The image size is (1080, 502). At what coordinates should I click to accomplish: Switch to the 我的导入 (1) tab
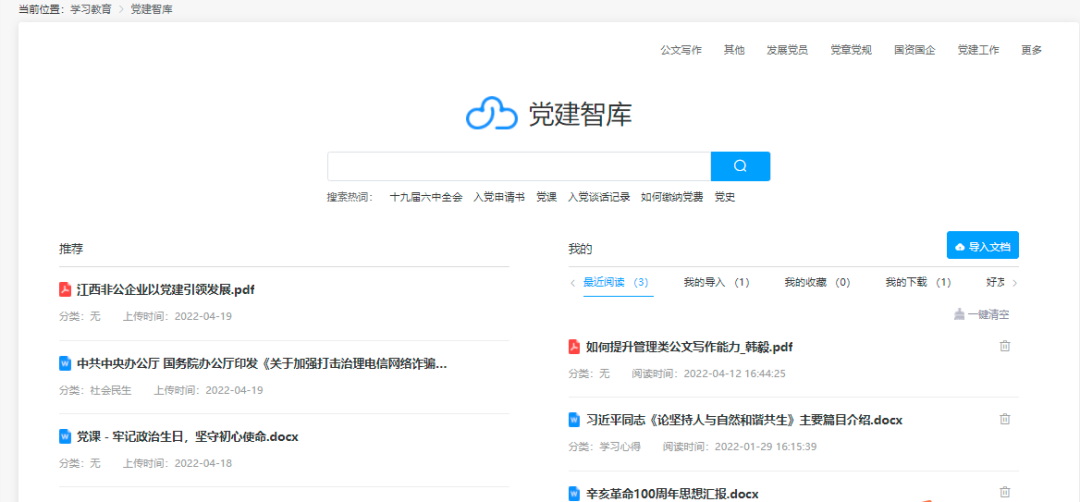tap(716, 282)
